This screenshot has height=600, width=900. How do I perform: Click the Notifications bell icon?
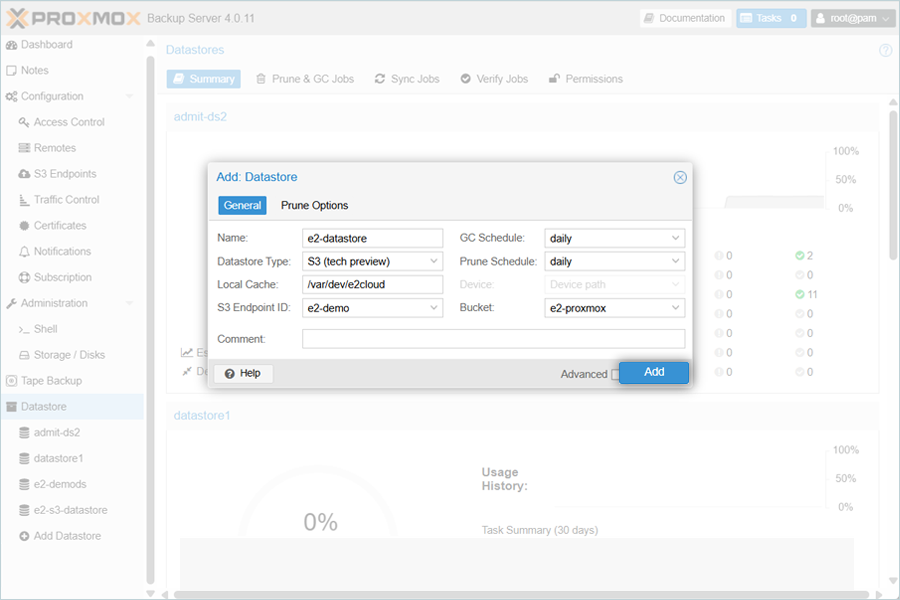25,252
